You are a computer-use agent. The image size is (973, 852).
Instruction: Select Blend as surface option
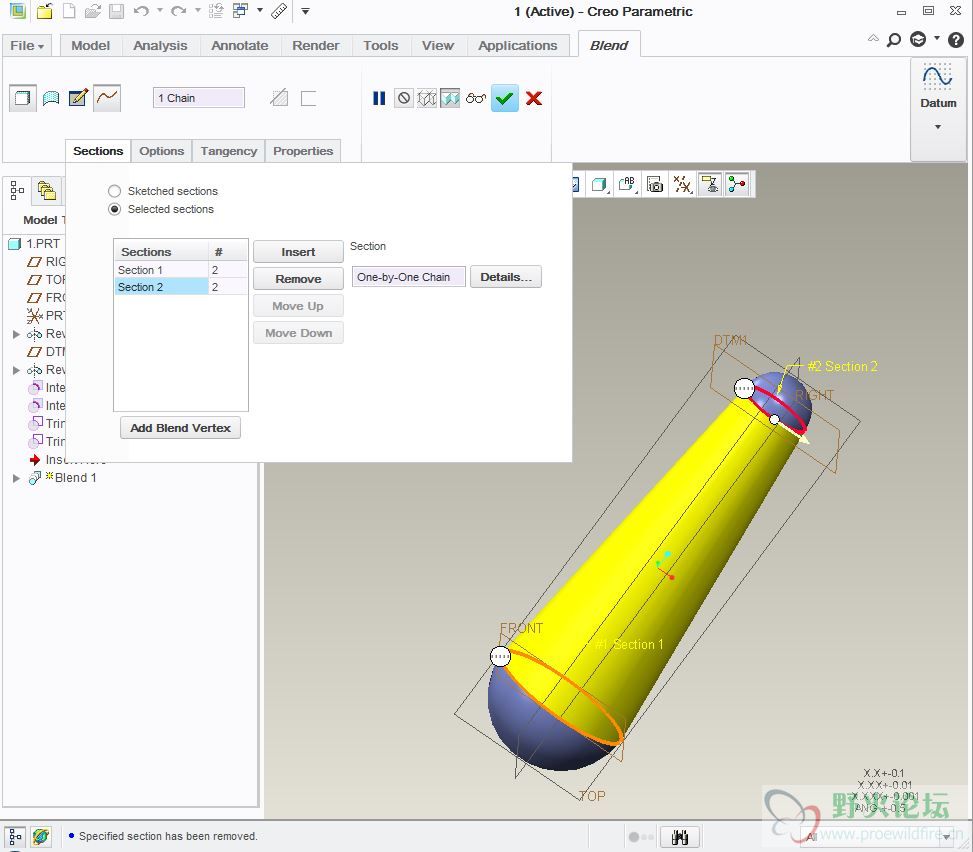51,98
